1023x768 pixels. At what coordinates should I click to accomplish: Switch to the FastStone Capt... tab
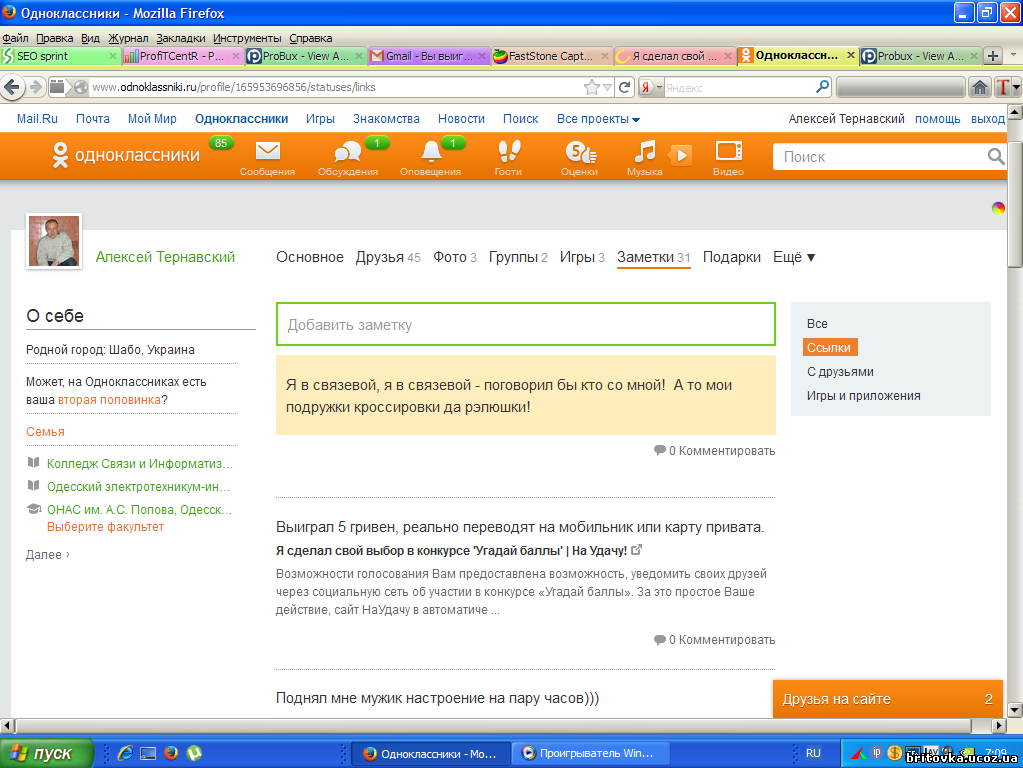551,56
